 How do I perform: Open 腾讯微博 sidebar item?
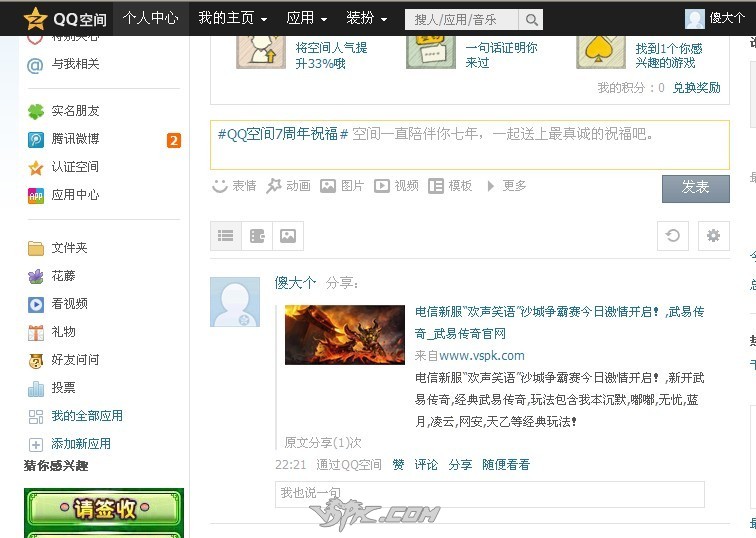click(x=75, y=139)
